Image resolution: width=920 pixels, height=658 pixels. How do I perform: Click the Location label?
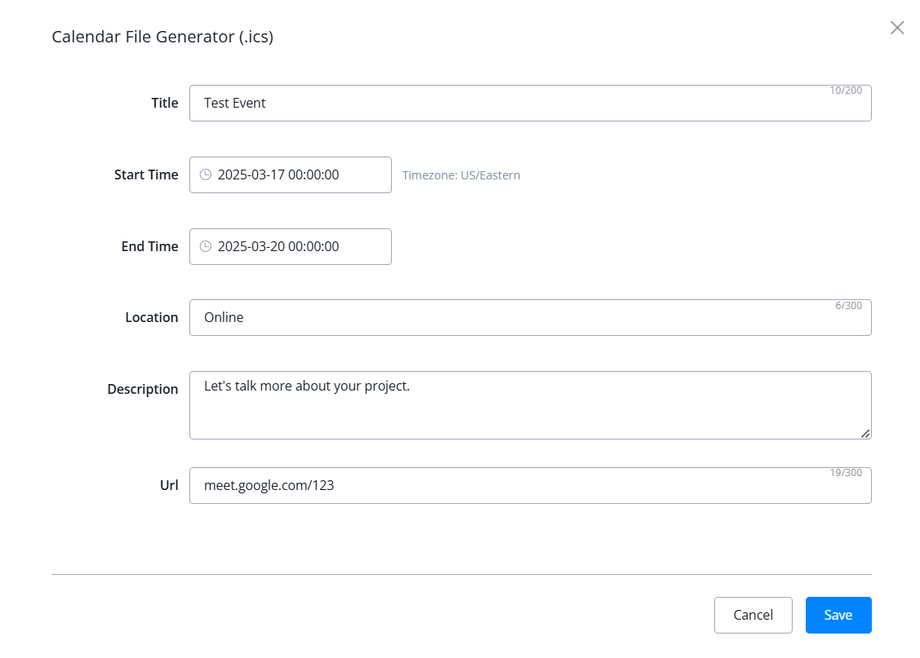(x=151, y=318)
